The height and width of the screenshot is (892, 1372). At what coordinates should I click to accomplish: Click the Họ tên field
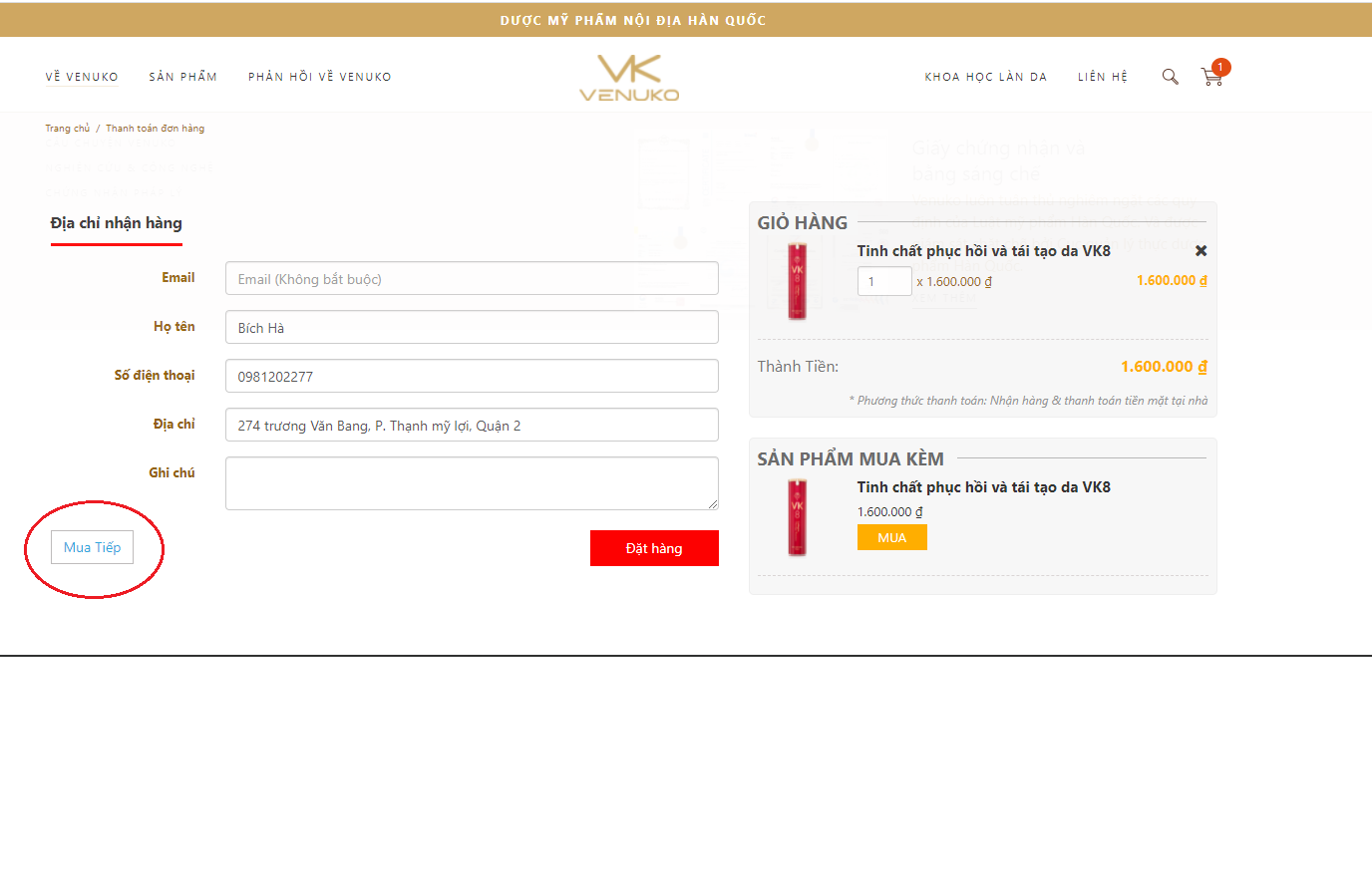pos(472,327)
